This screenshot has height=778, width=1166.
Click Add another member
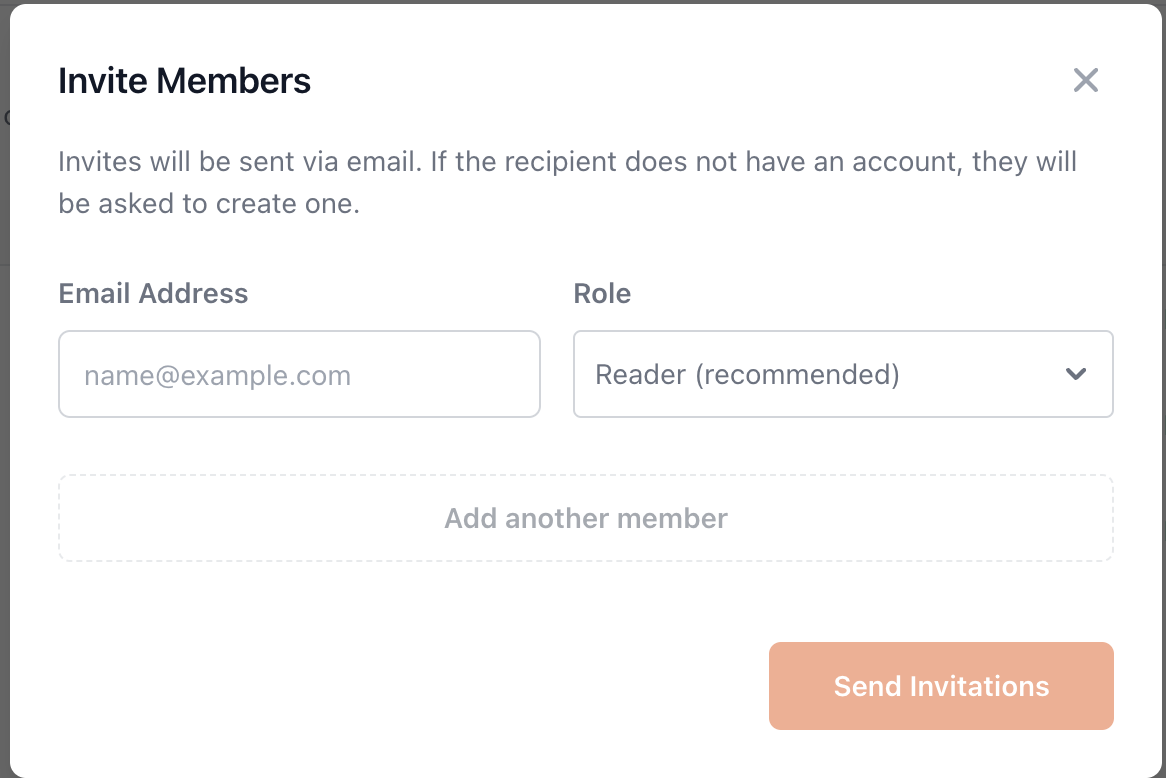click(585, 518)
